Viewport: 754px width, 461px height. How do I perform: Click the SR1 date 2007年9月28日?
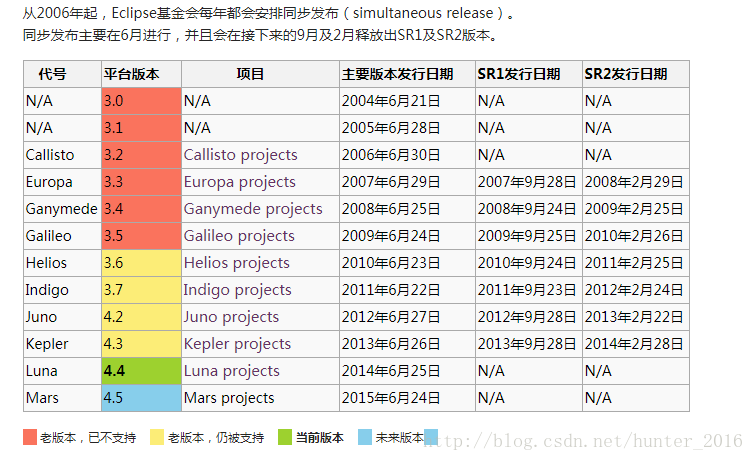tap(527, 182)
